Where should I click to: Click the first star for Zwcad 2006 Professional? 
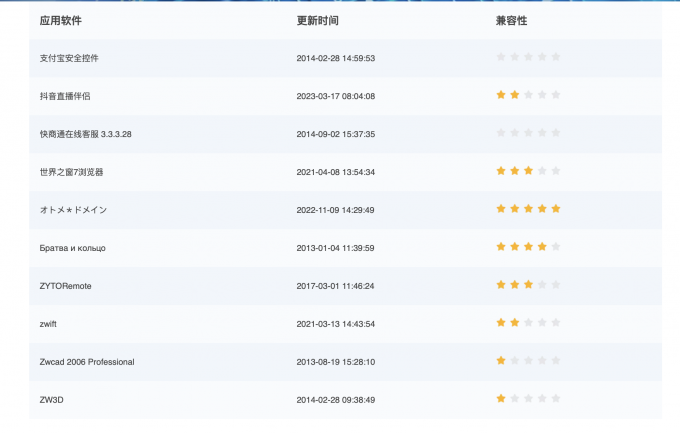tap(501, 361)
